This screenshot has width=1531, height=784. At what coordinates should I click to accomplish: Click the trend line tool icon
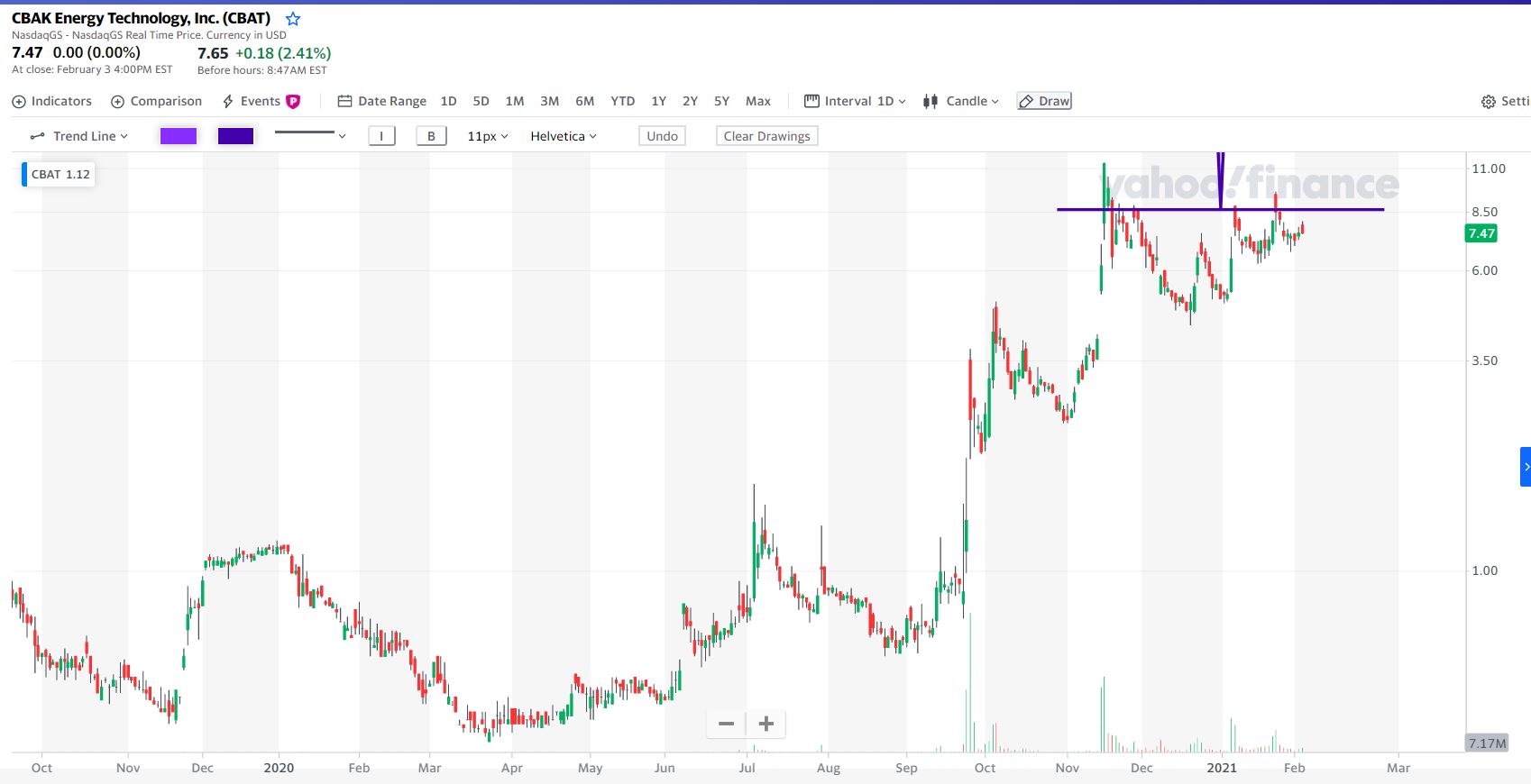click(x=38, y=136)
